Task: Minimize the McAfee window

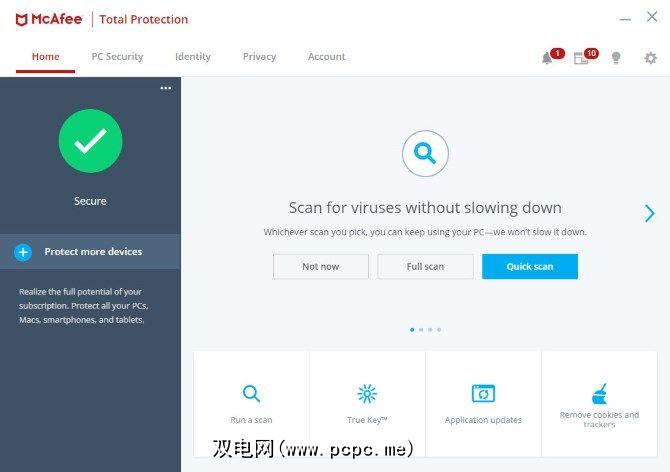Action: (625, 19)
